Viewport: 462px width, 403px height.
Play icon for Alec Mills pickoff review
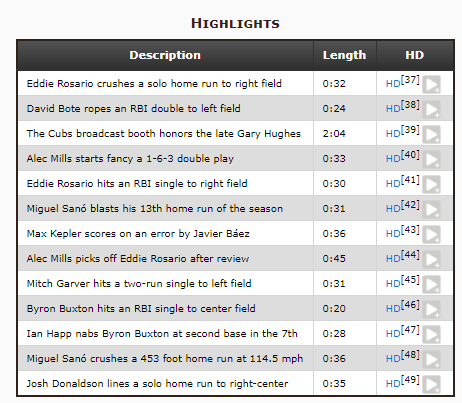coord(431,259)
